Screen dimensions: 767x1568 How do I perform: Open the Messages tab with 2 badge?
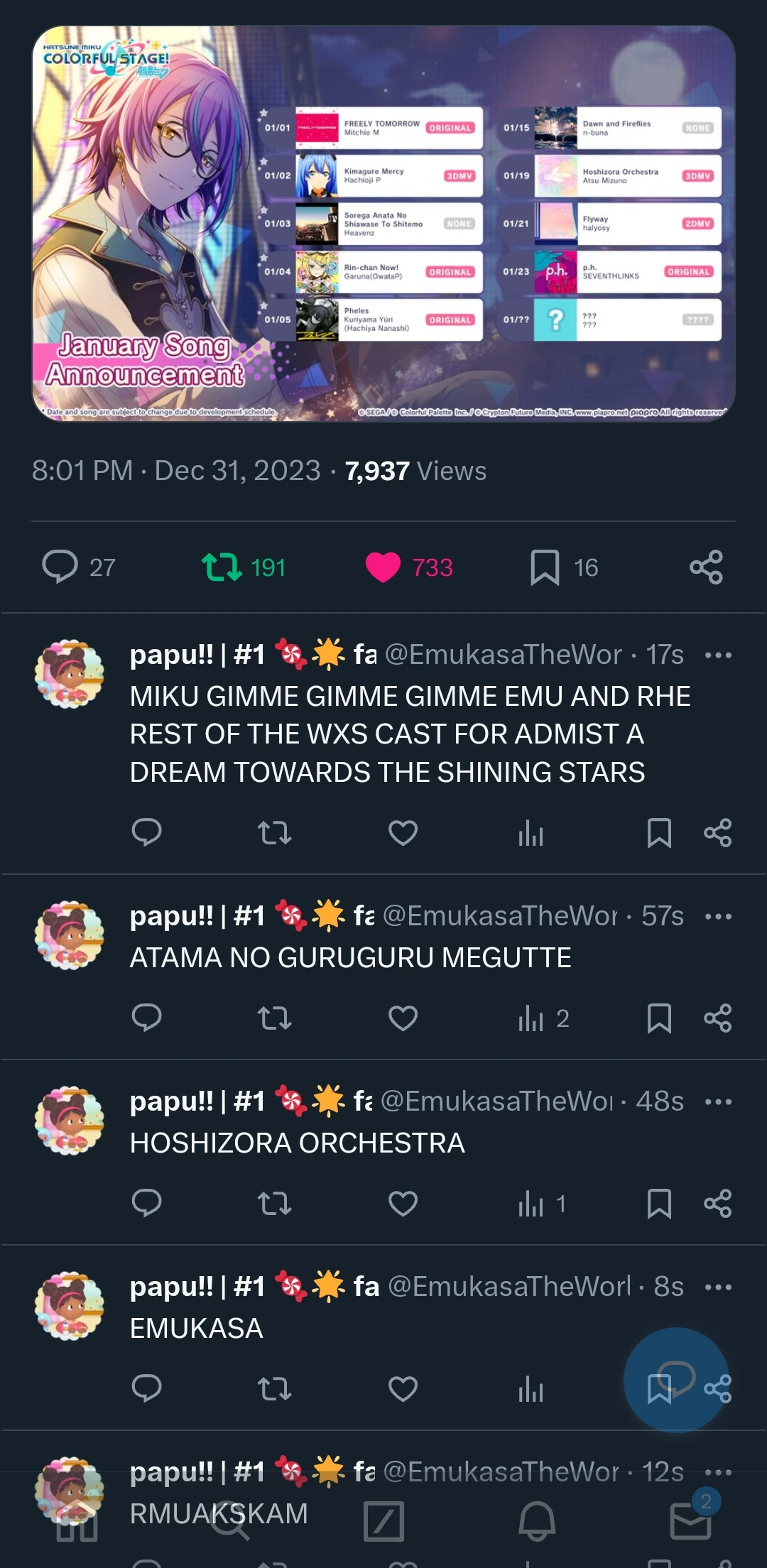(690, 1521)
